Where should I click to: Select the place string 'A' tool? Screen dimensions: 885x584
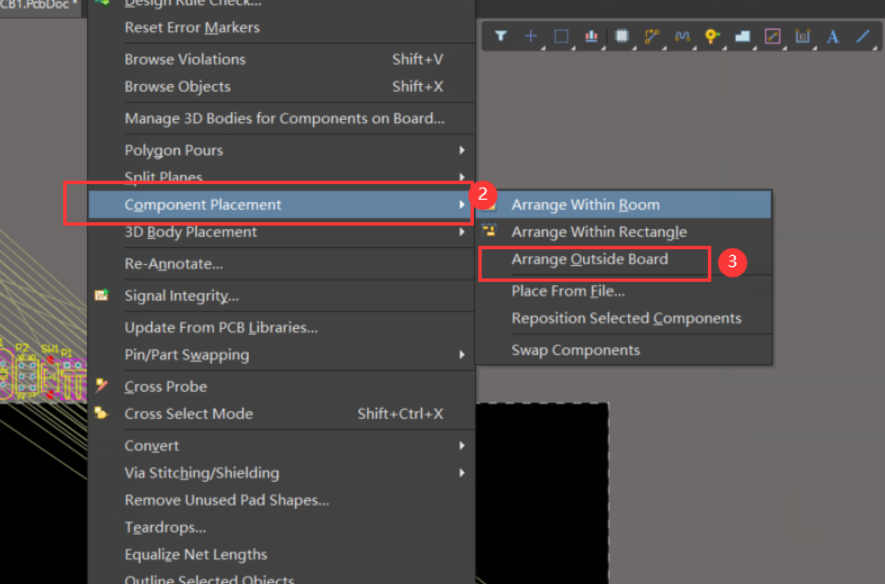coord(833,37)
